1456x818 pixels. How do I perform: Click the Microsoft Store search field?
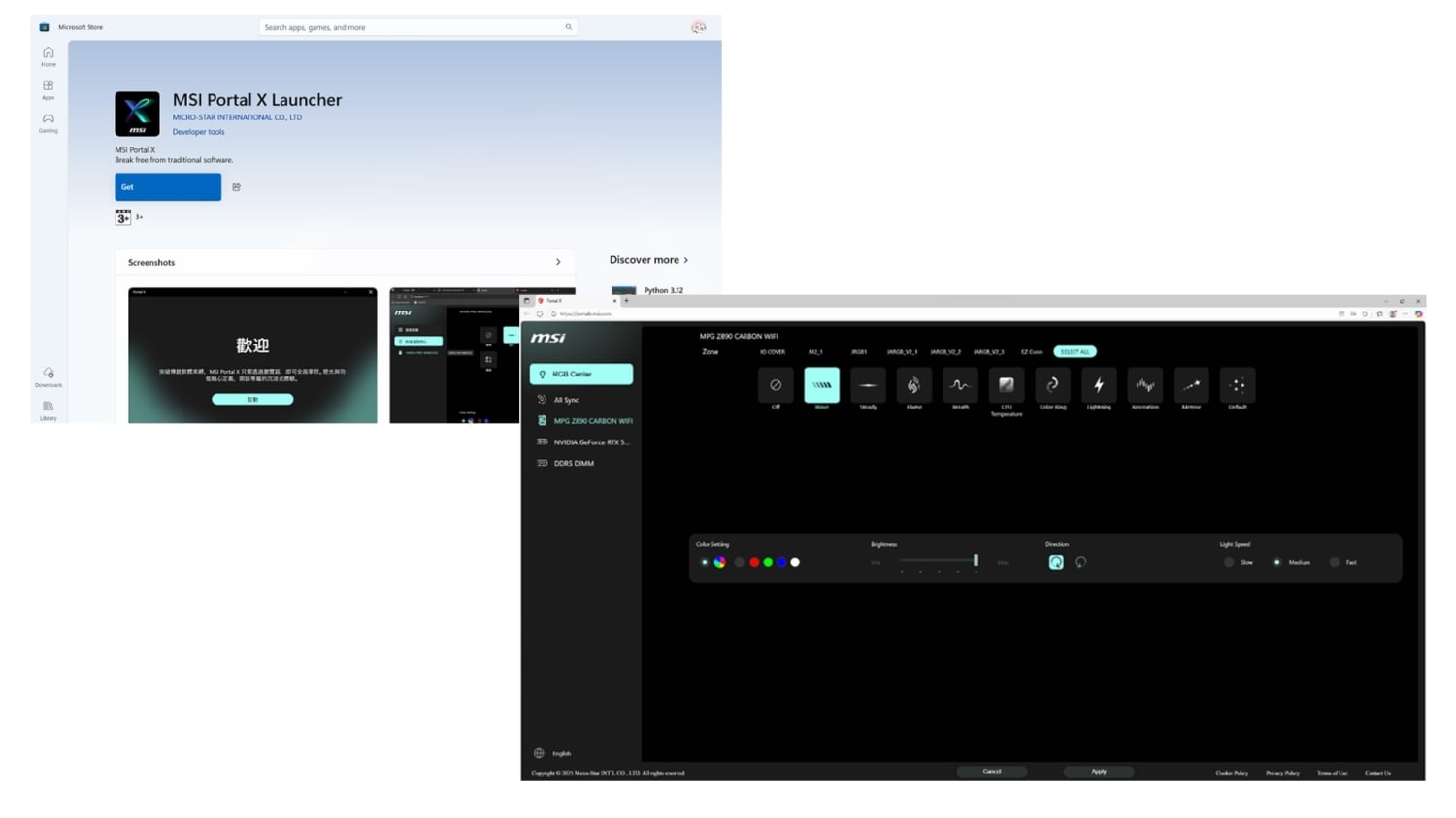(x=413, y=27)
